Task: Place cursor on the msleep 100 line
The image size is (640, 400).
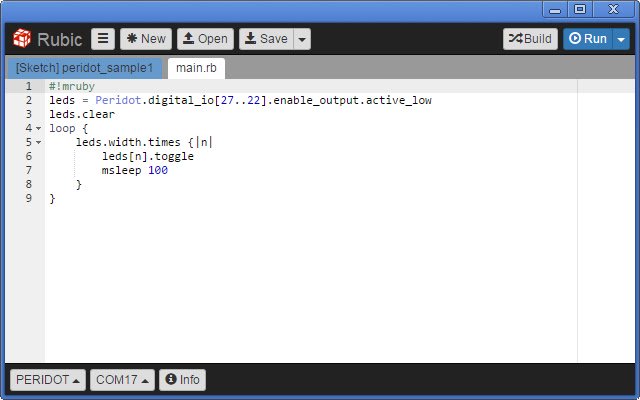Action: (135, 170)
